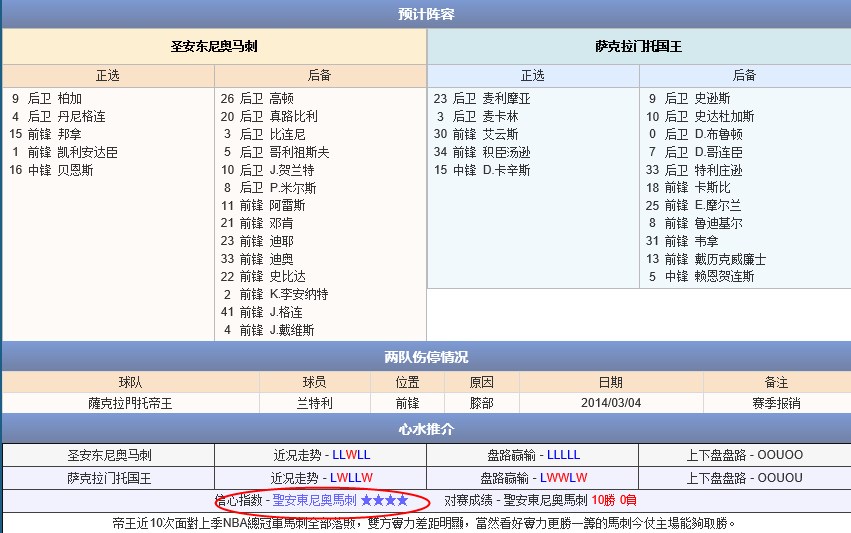
Task: Click Spurs starter 柏加
Action: [69, 98]
